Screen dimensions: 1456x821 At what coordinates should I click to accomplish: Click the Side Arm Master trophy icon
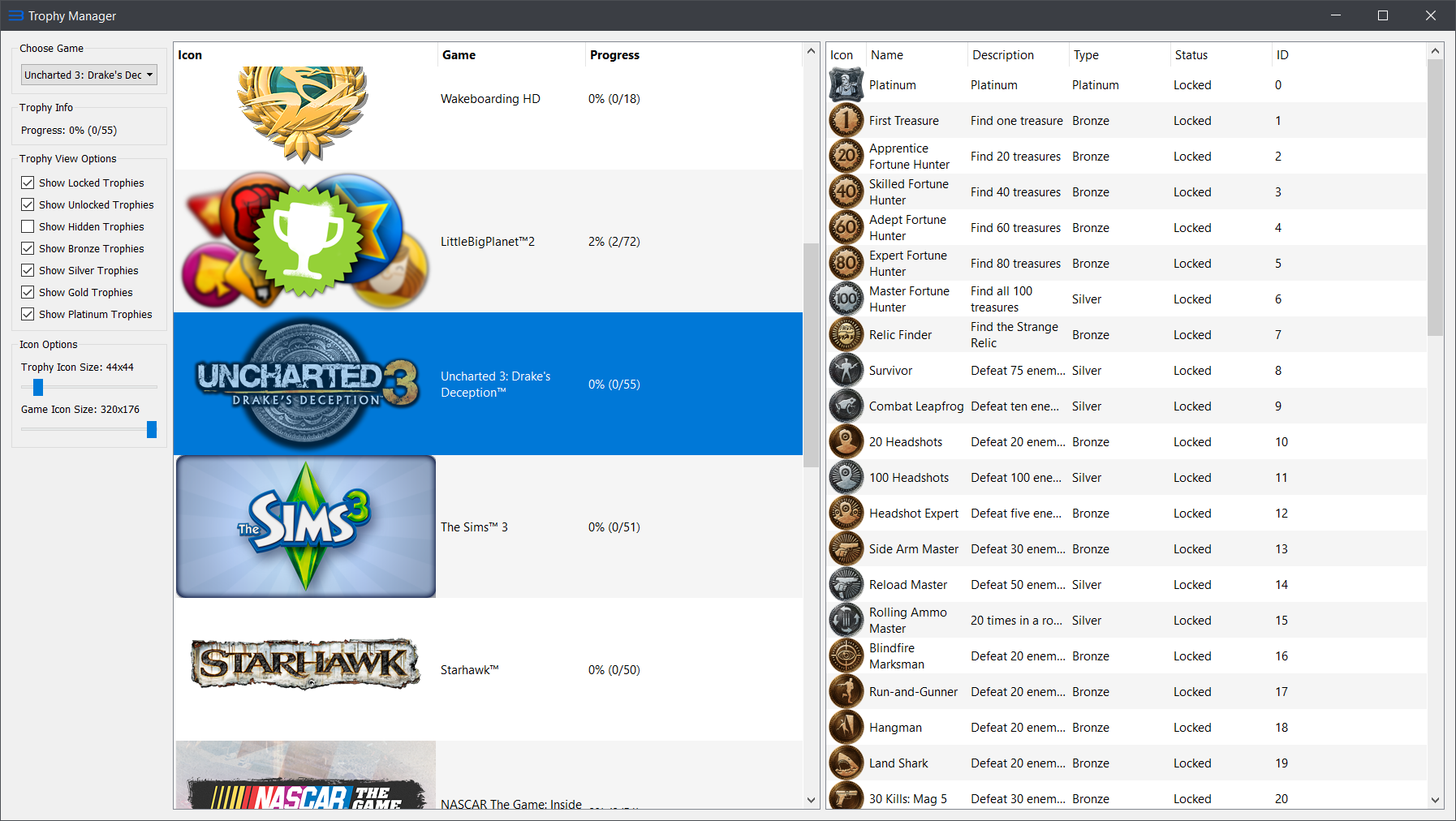pyautogui.click(x=846, y=549)
